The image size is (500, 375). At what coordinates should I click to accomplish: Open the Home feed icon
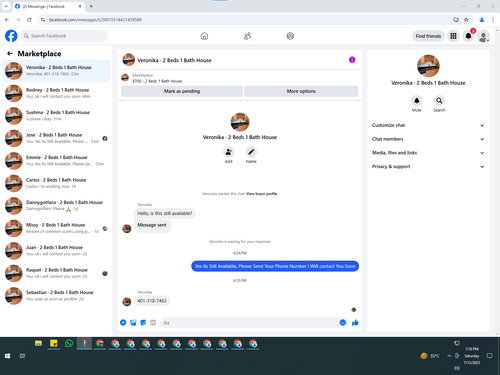point(204,36)
